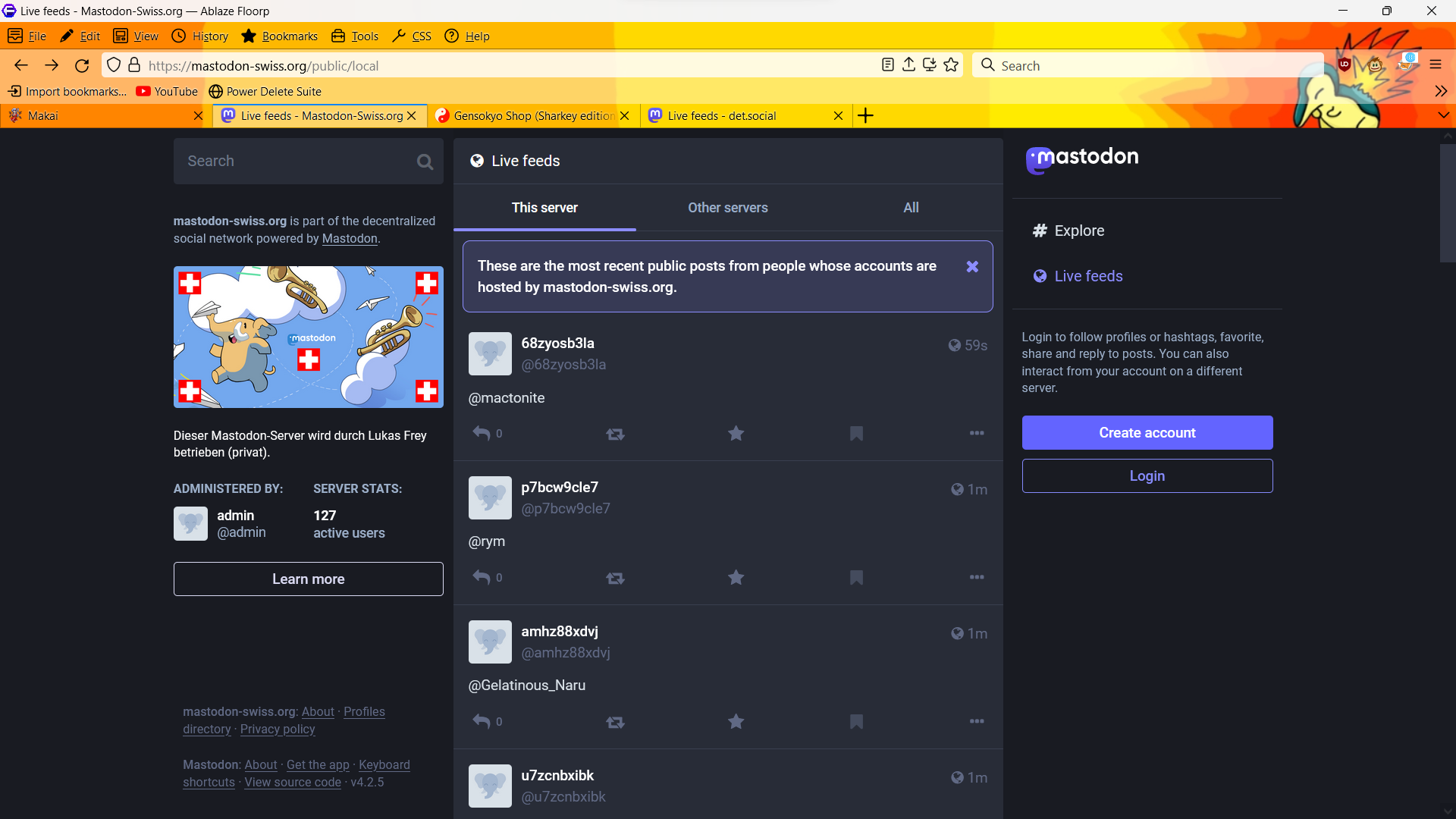Open the browser hamburger menu
Screen dimensions: 1456x819
point(1436,65)
